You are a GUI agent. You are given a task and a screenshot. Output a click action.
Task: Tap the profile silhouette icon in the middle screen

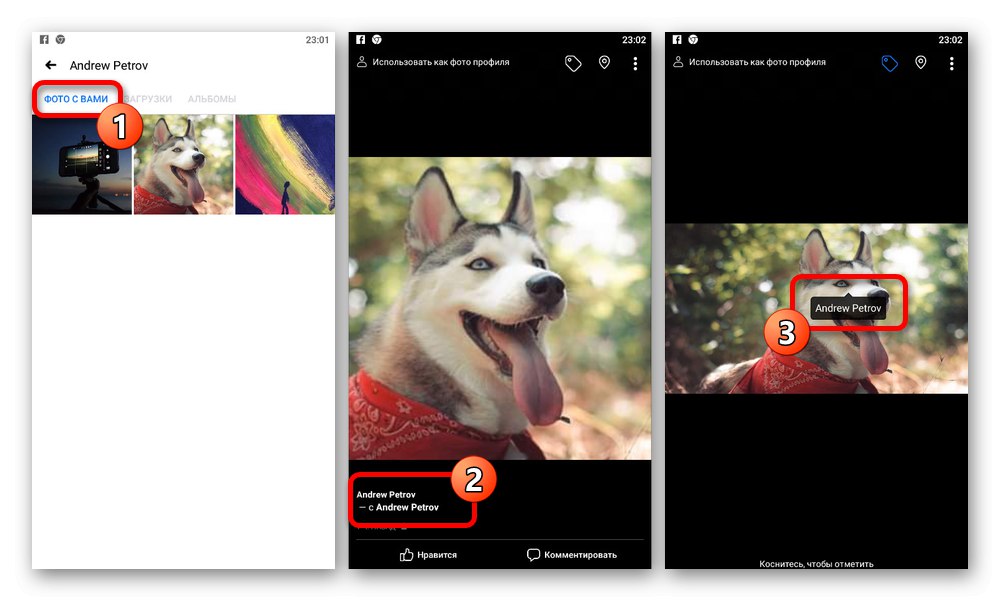click(362, 62)
